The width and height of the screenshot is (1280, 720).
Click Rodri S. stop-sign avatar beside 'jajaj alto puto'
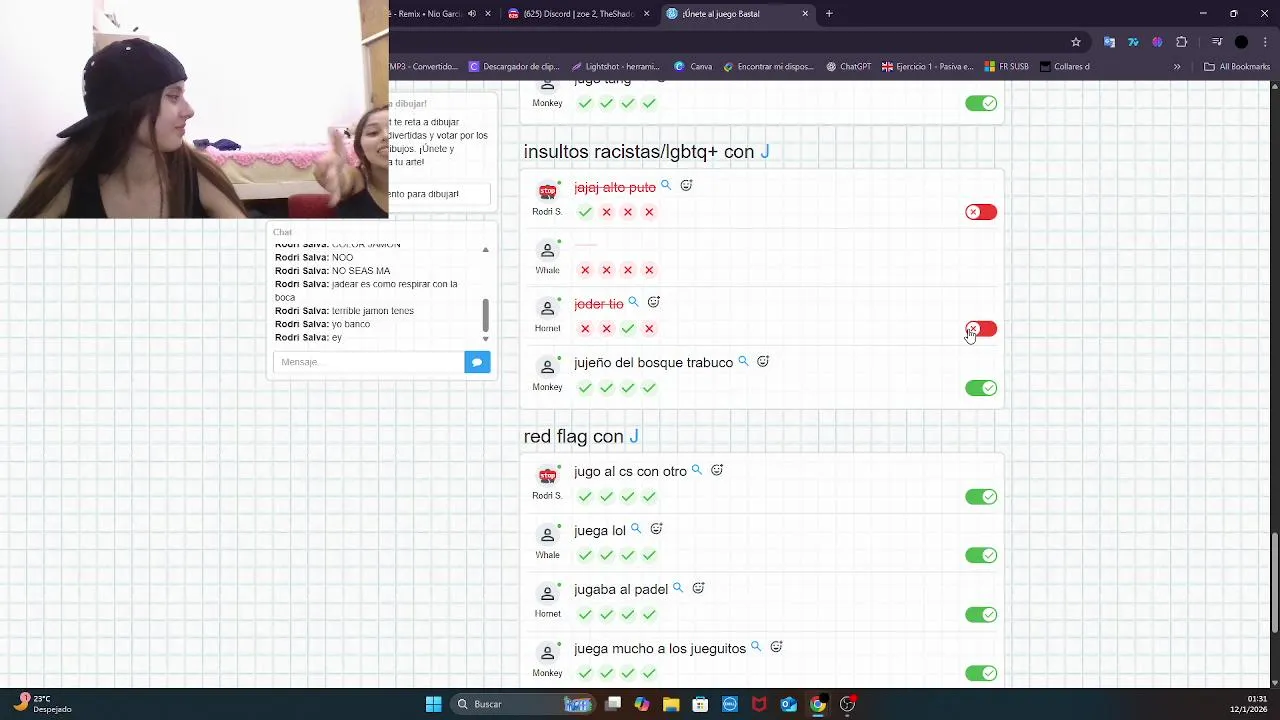click(547, 191)
